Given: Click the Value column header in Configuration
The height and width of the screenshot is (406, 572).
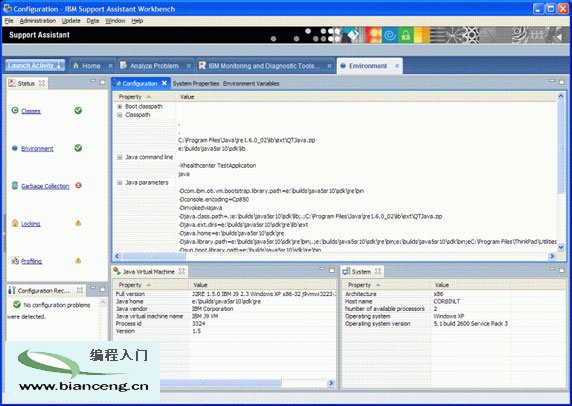Looking at the screenshot, I should tap(187, 97).
